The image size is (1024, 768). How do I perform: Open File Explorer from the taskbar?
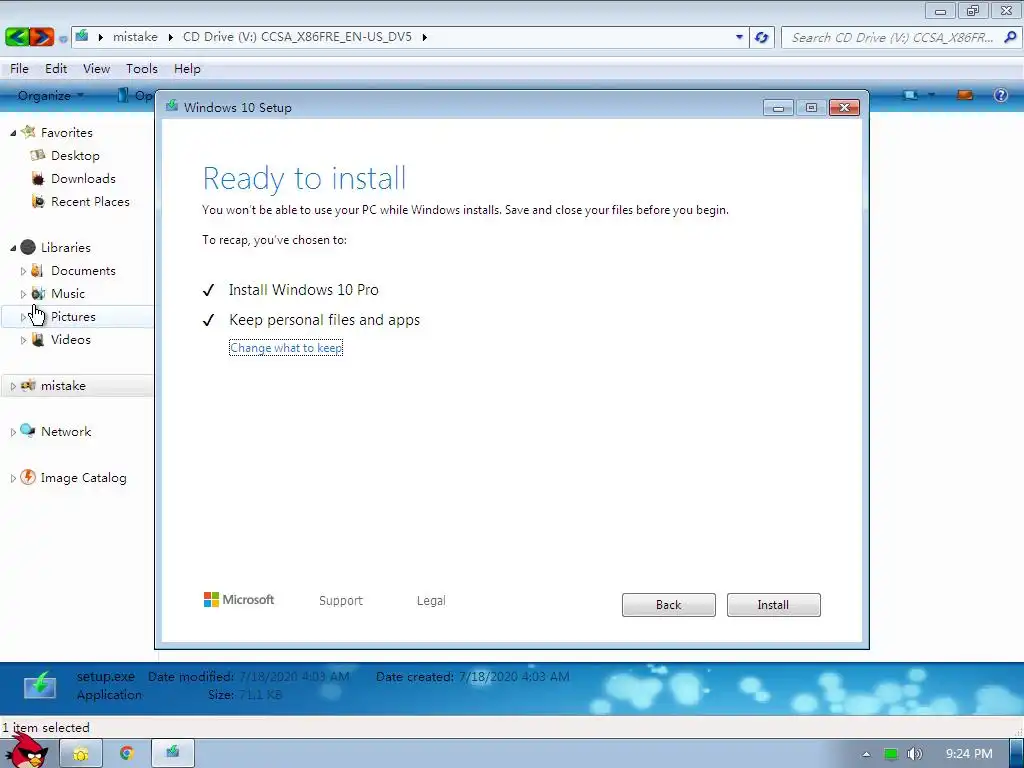pos(81,754)
